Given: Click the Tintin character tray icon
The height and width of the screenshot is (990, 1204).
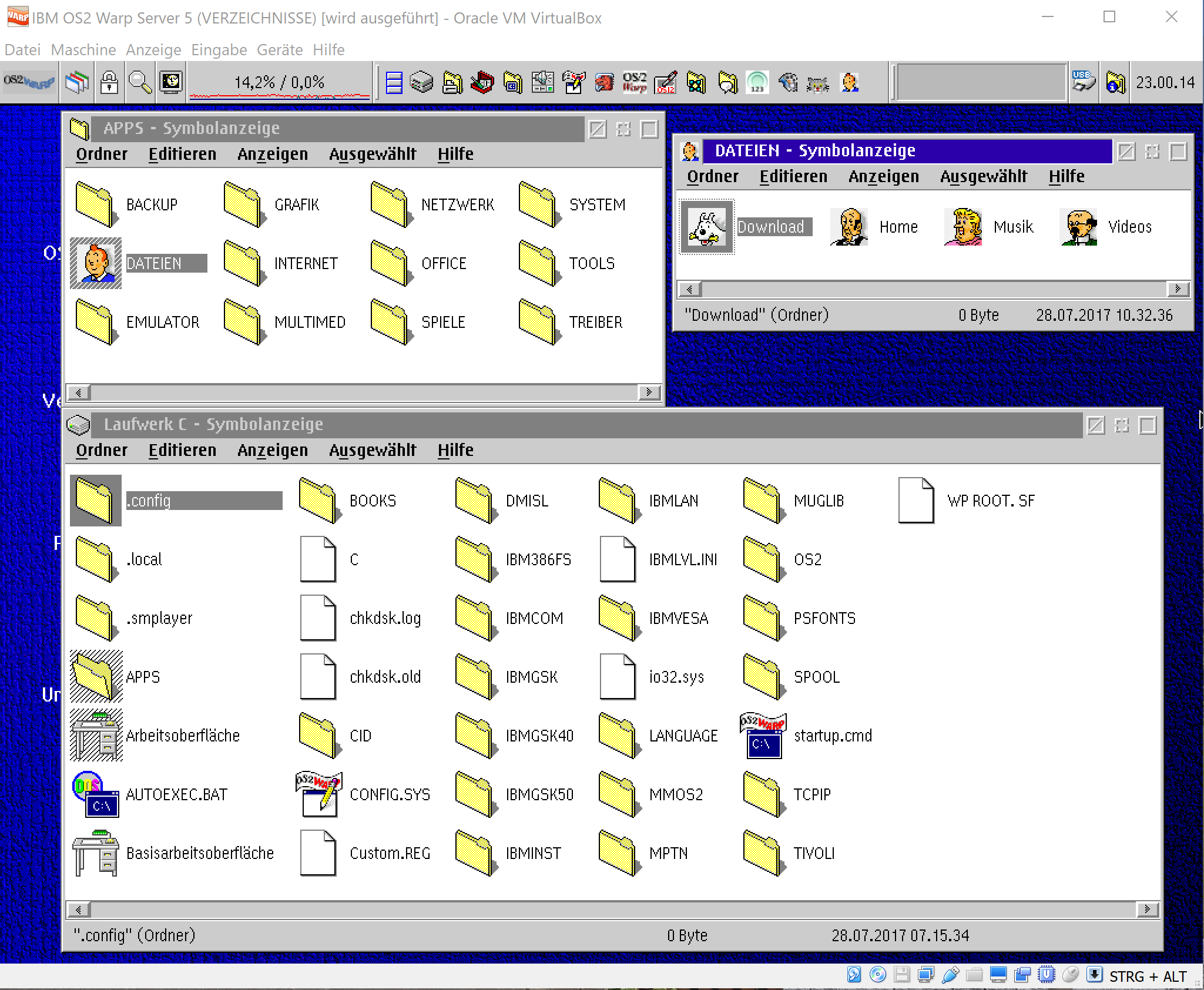Looking at the screenshot, I should [850, 82].
